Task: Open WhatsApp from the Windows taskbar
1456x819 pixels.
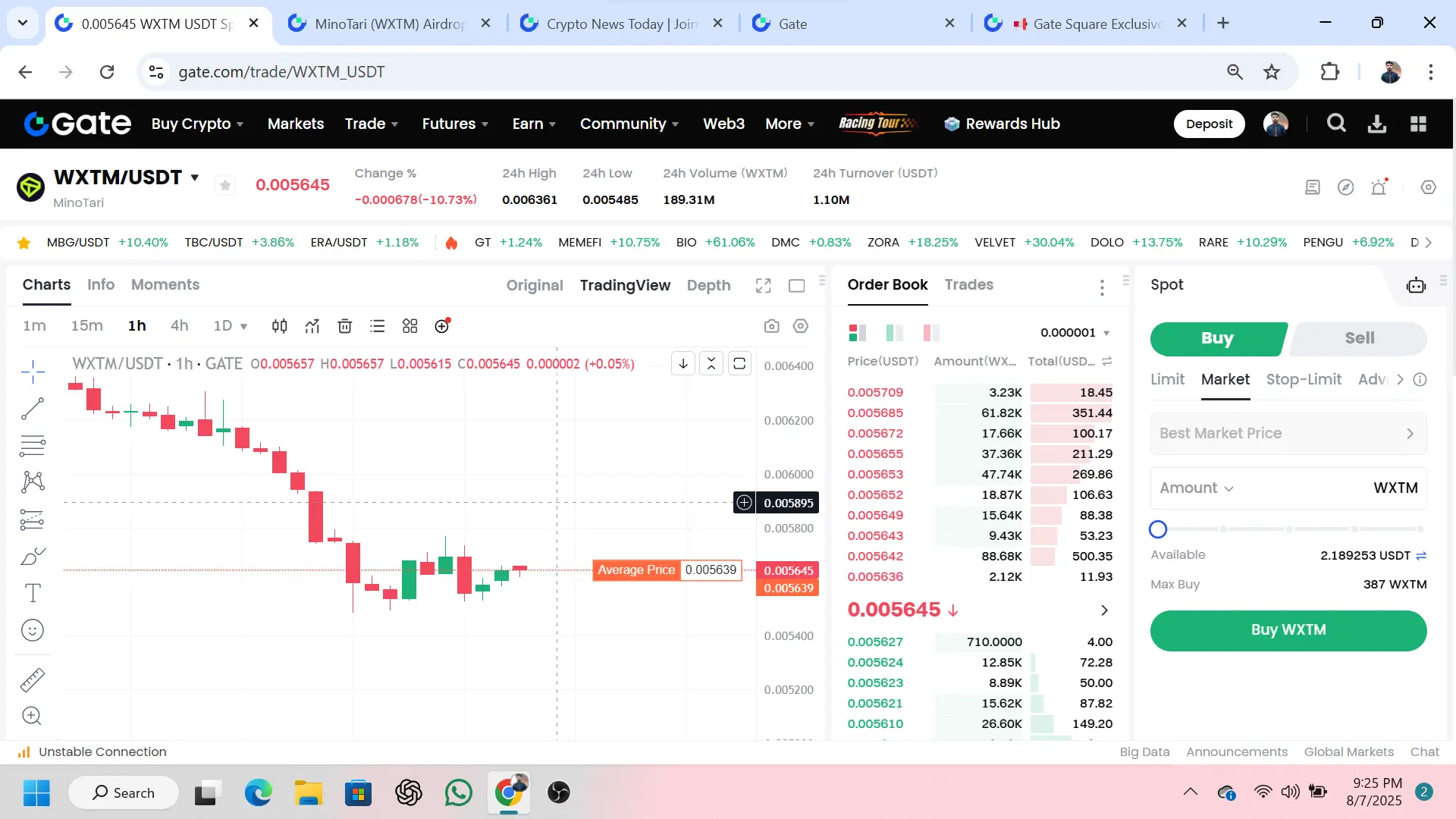Action: [x=459, y=793]
